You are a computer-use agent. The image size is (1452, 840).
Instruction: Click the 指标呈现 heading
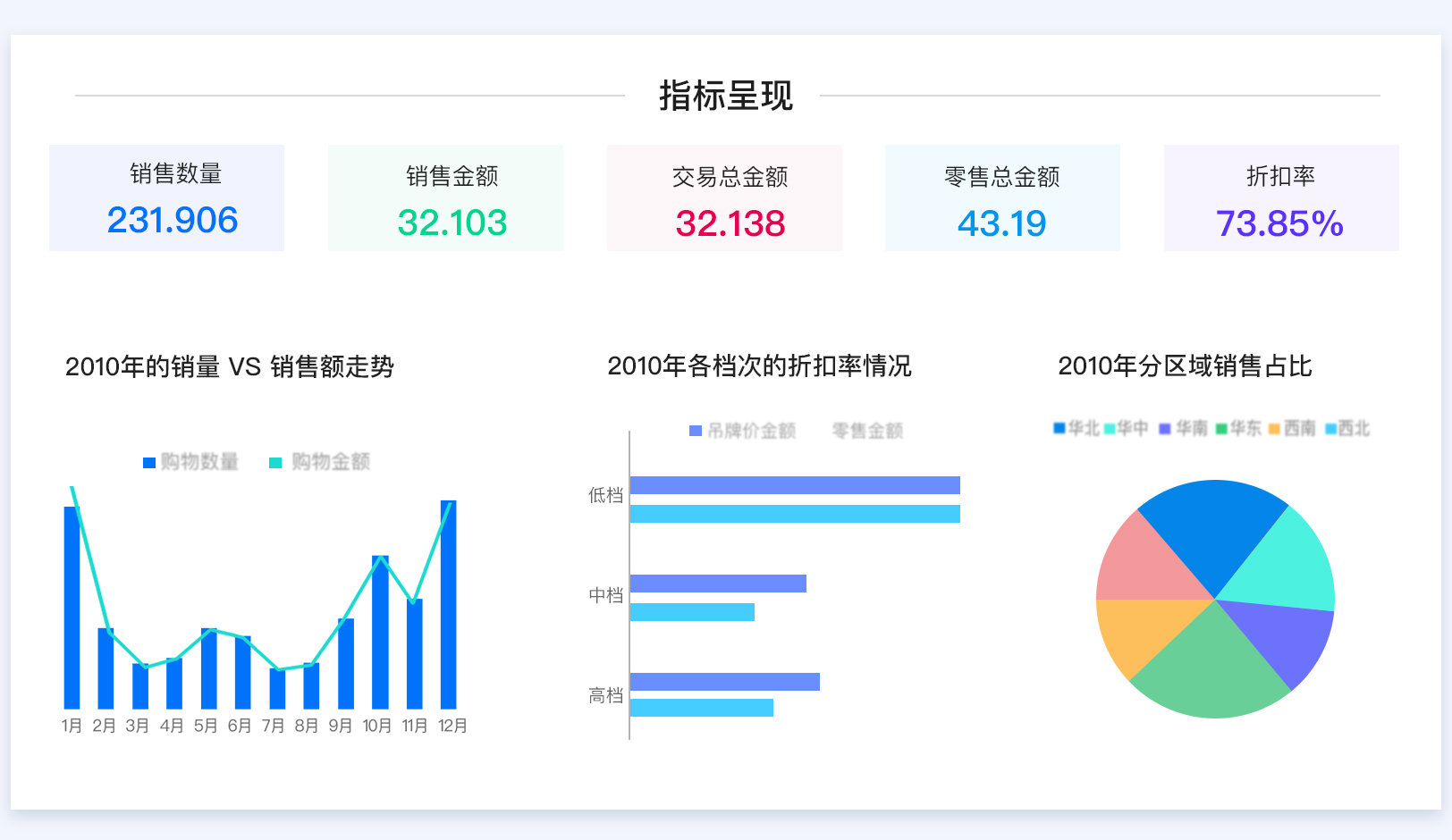(x=726, y=96)
